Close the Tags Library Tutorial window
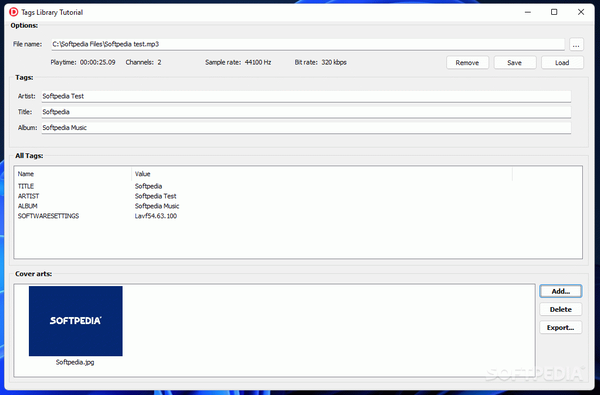Viewport: 600px width, 395px height. pos(581,12)
